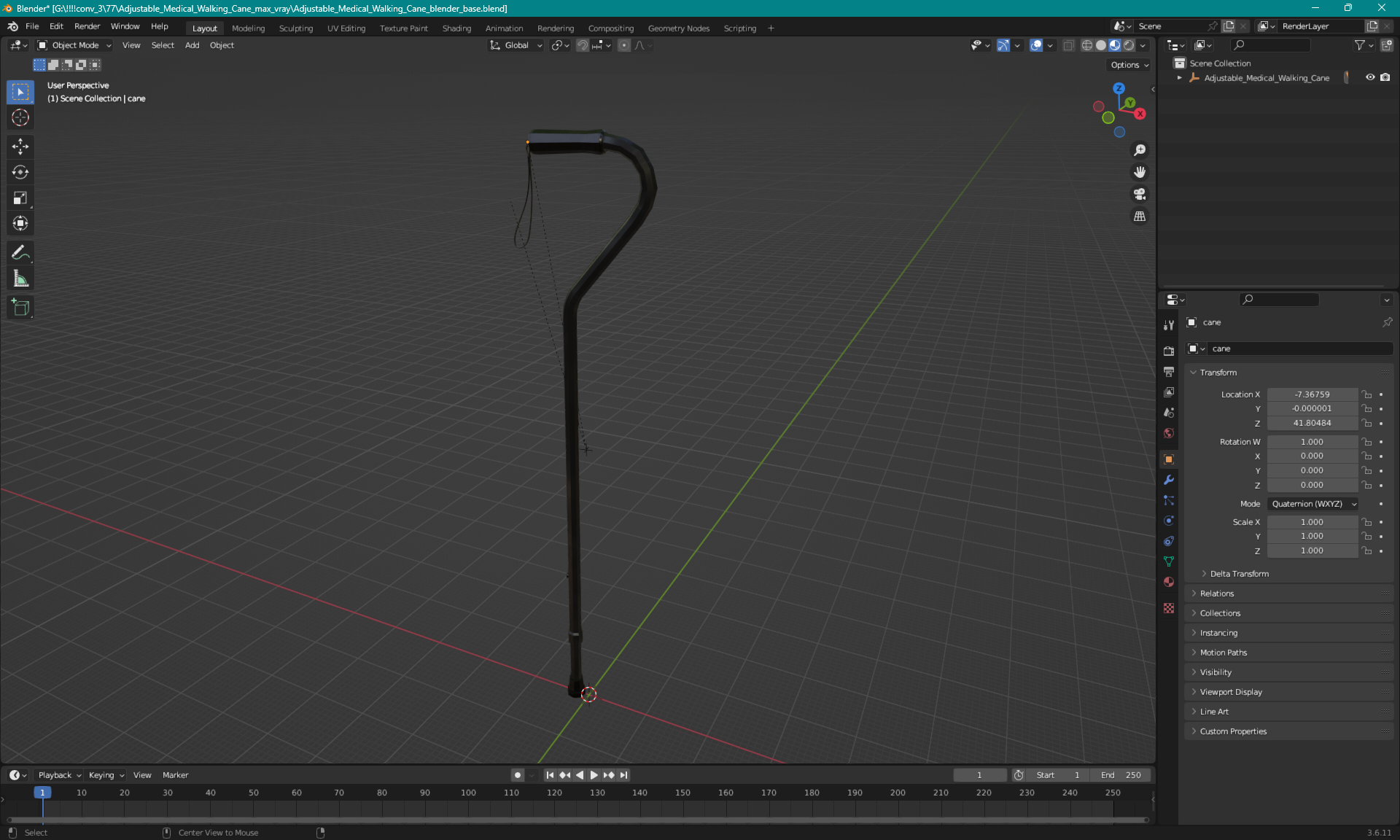1400x840 pixels.
Task: Click the viewport zoom magnifier icon
Action: pos(1140,150)
